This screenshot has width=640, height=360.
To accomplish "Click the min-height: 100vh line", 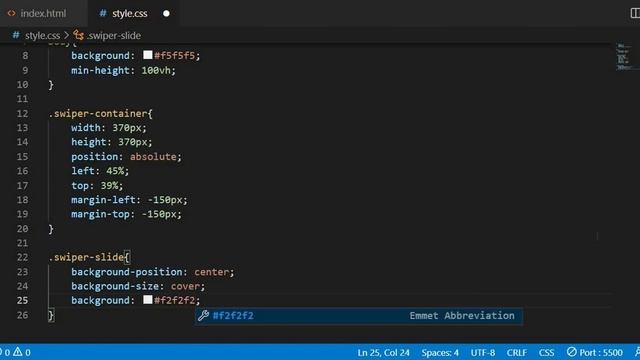I will (x=123, y=70).
